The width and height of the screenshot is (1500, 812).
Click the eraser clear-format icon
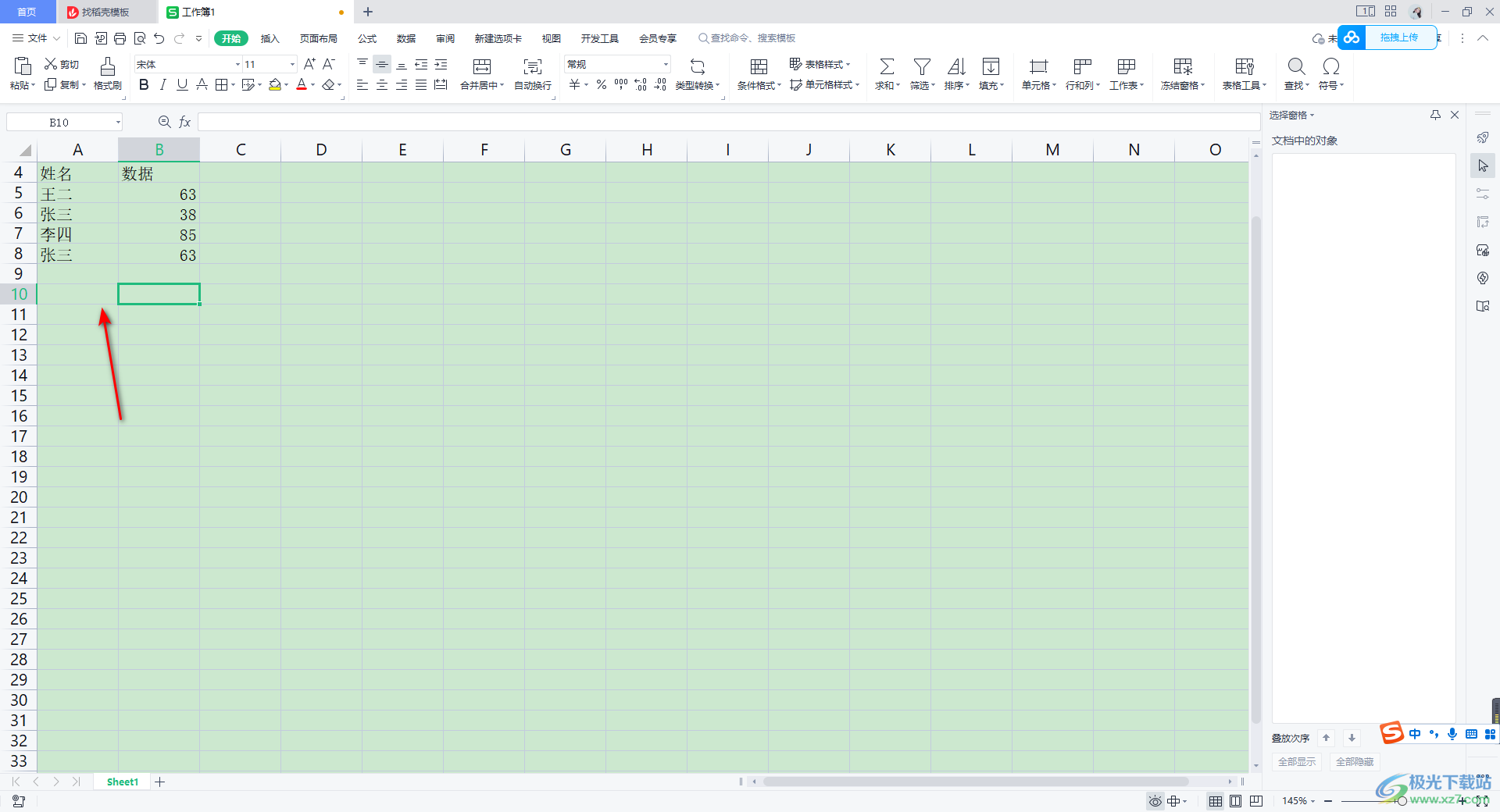click(x=329, y=85)
